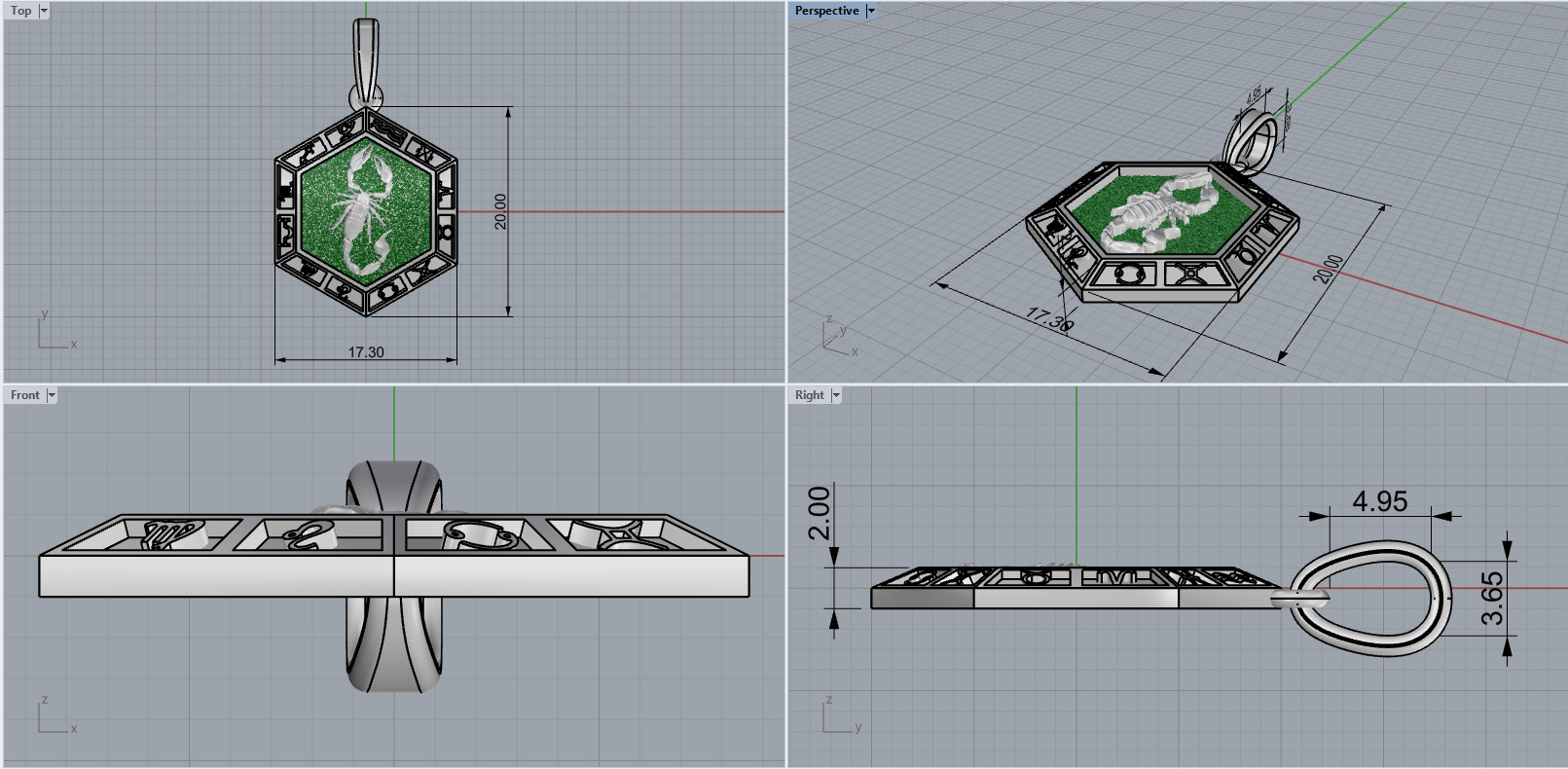Screen dimensions: 1568x769
Task: Activate the Perspective viewport title label
Action: pyautogui.click(x=826, y=11)
